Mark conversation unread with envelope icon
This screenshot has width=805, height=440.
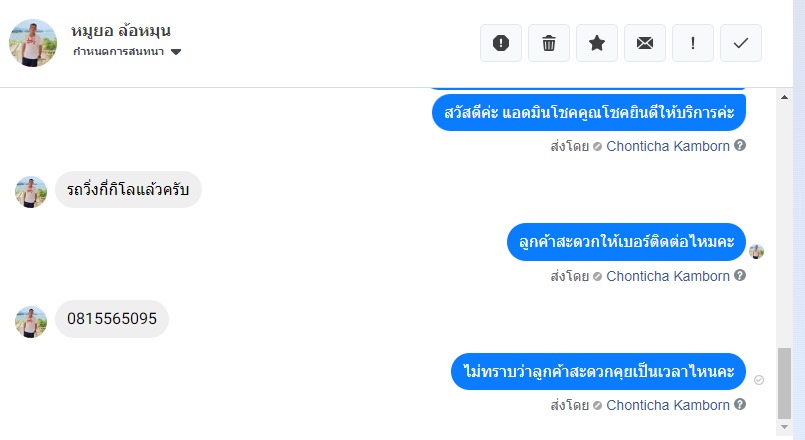pos(645,43)
